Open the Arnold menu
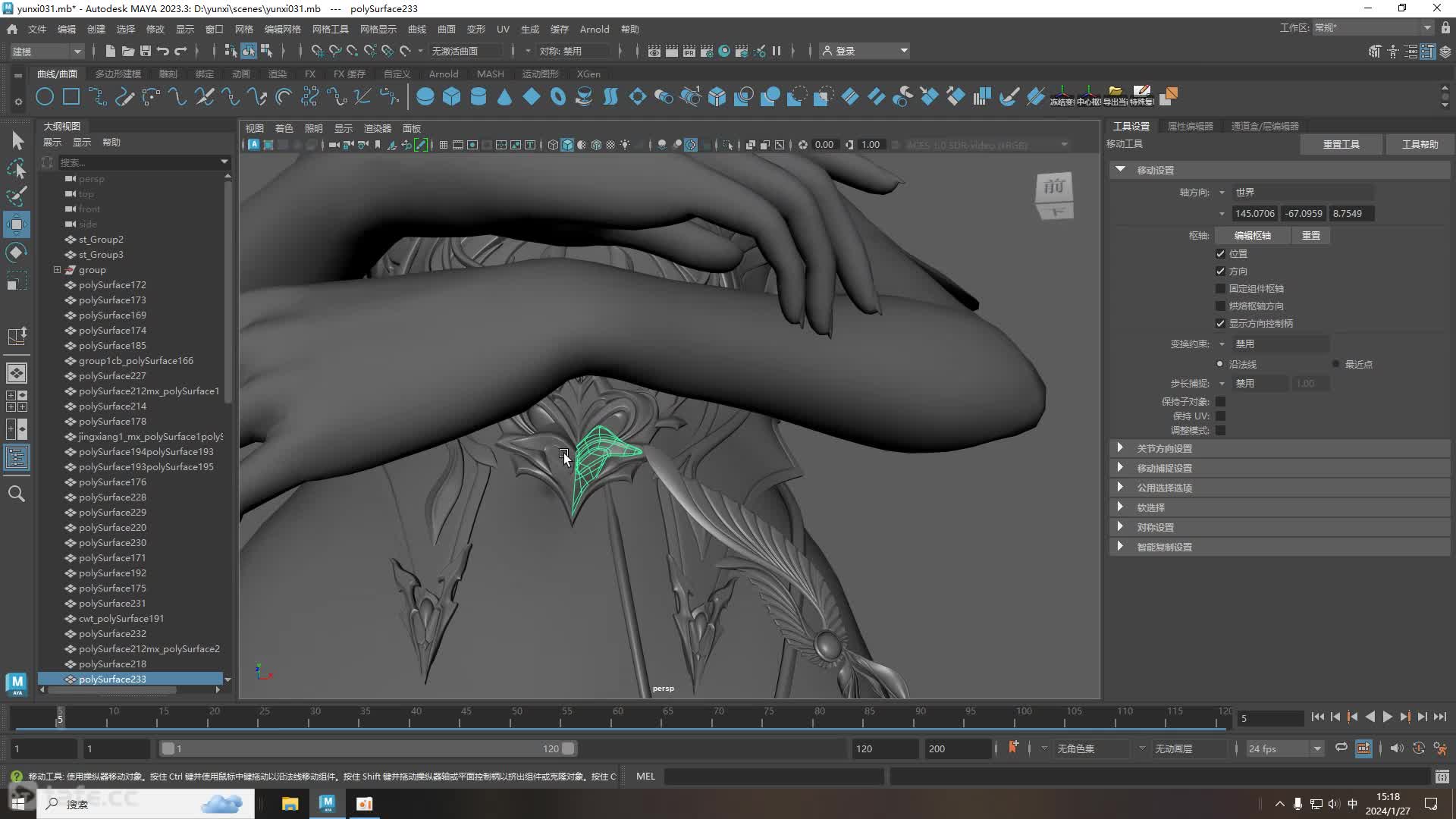The height and width of the screenshot is (819, 1456). 595,29
